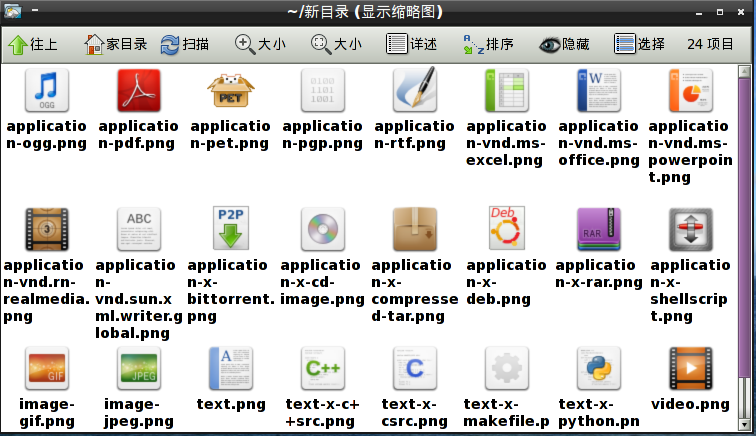This screenshot has width=756, height=436.
Task: Rescan the folder with 扫描
Action: coord(185,44)
